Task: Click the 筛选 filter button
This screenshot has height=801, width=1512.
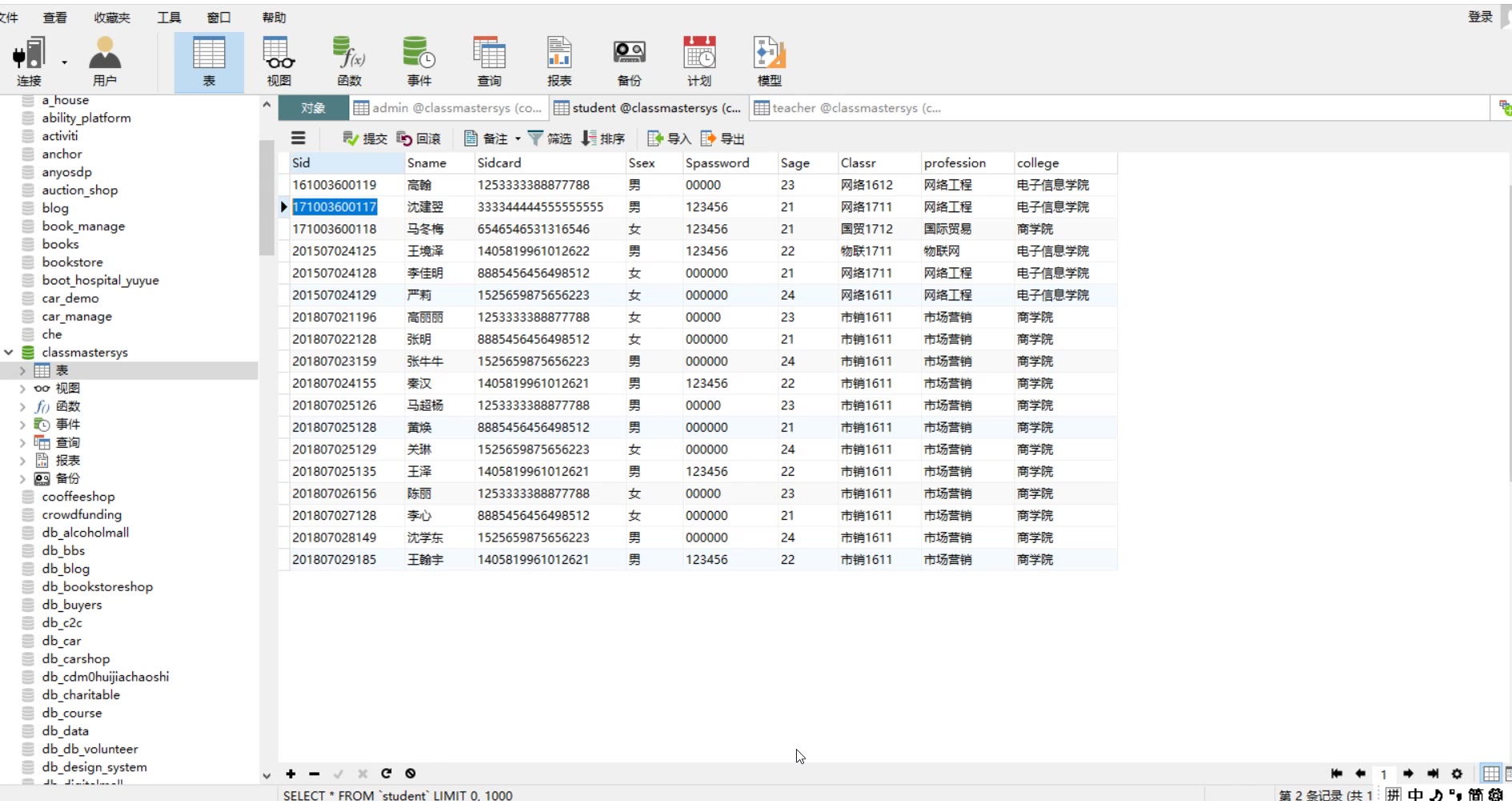Action: tap(549, 139)
